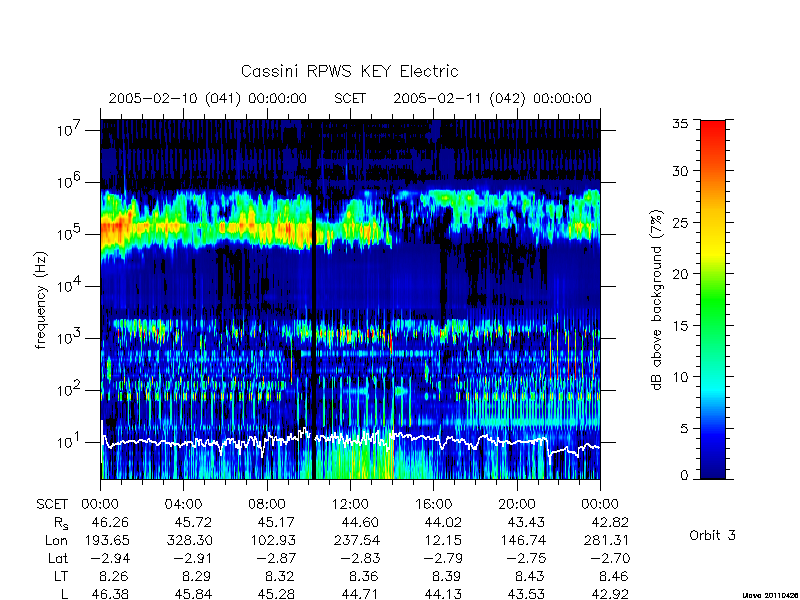Click the L value '46.38'

point(110,594)
